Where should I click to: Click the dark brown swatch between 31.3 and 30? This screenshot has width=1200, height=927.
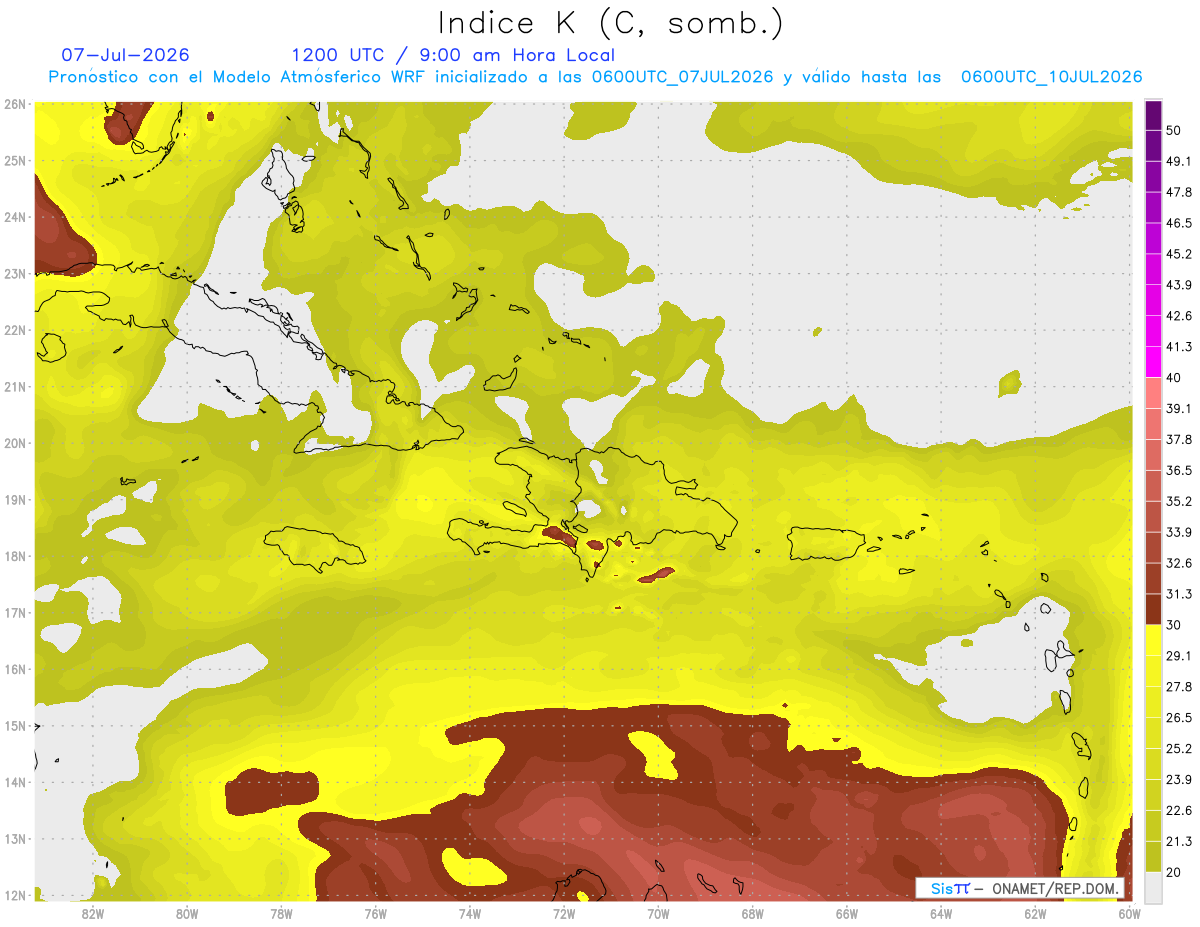[x=1153, y=609]
